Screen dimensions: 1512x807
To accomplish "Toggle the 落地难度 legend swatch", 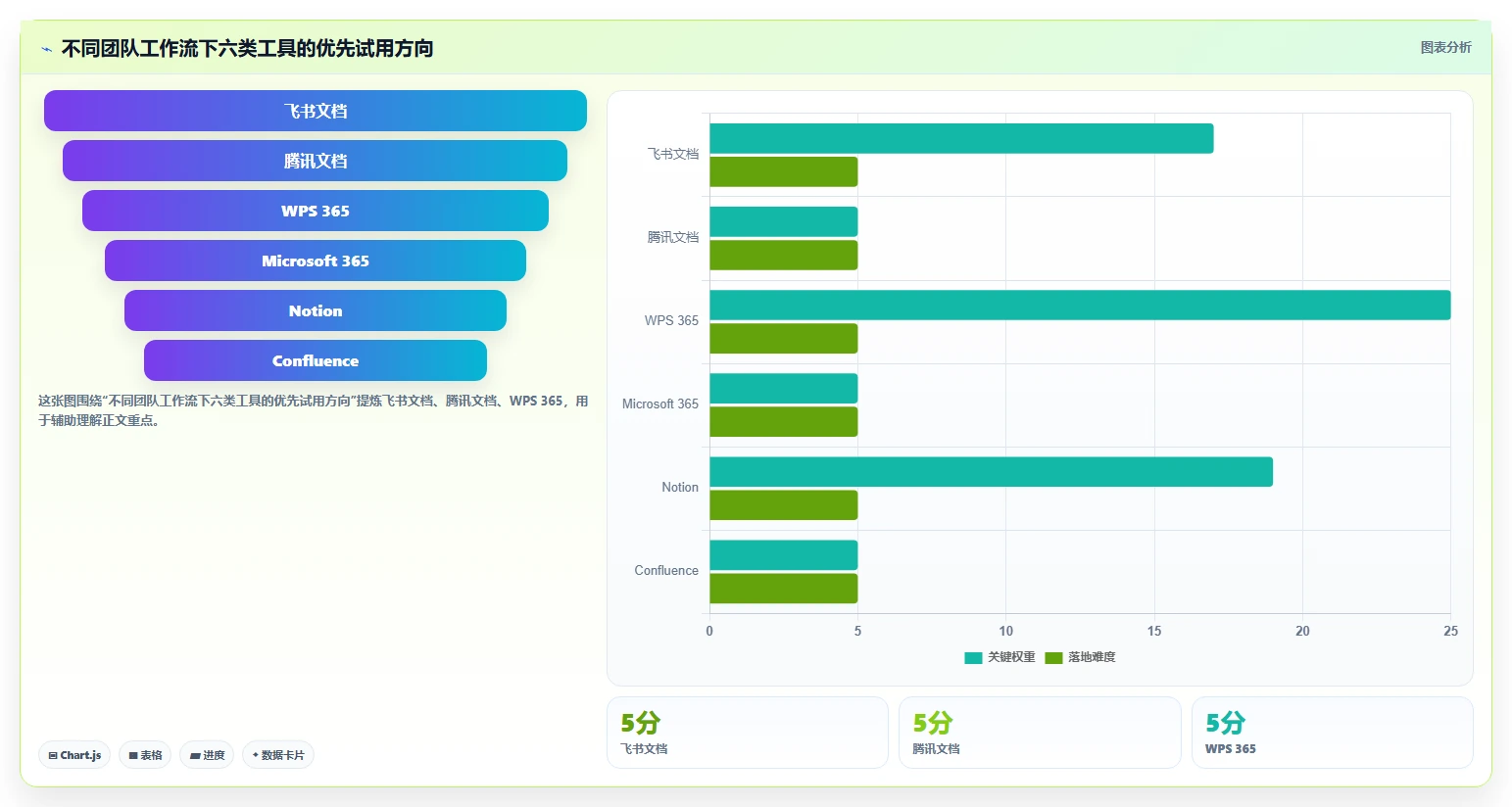I will [x=1053, y=658].
